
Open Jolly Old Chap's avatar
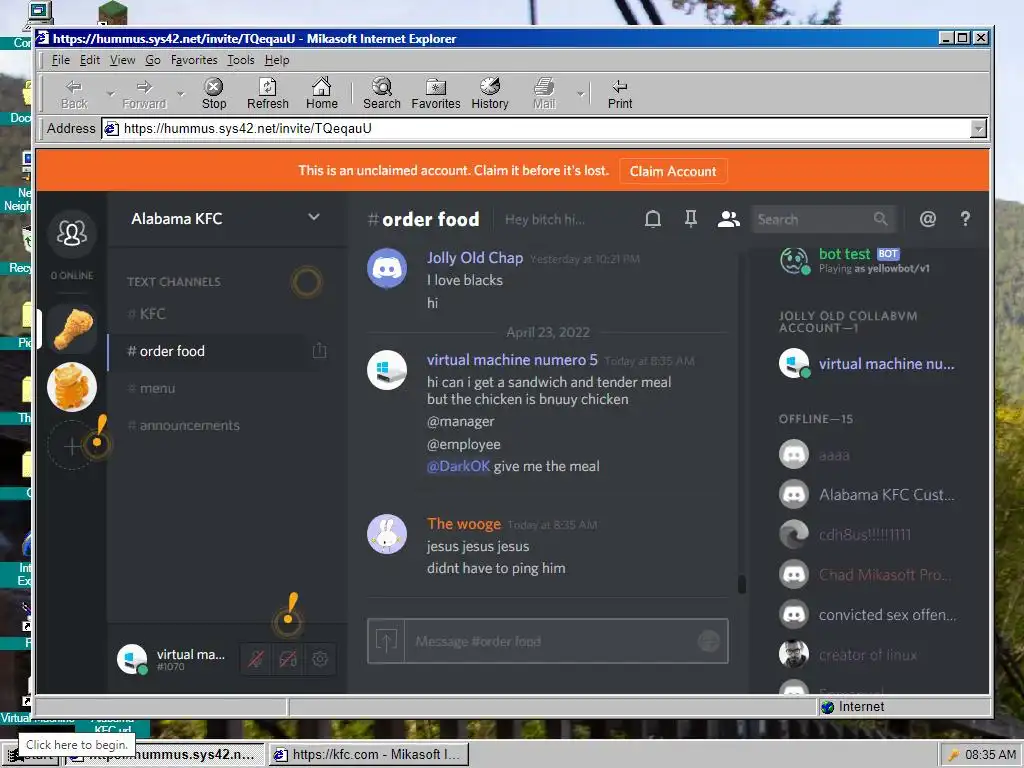pos(387,268)
